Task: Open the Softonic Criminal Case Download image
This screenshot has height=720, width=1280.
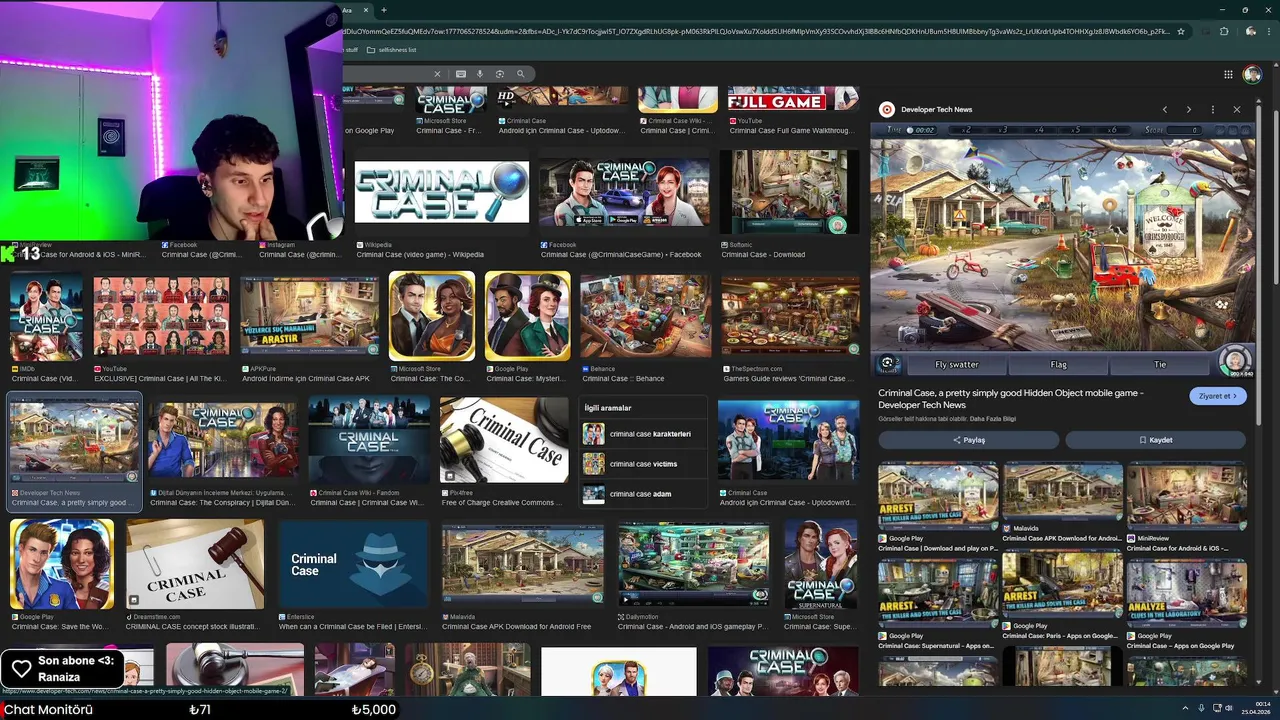Action: (789, 192)
